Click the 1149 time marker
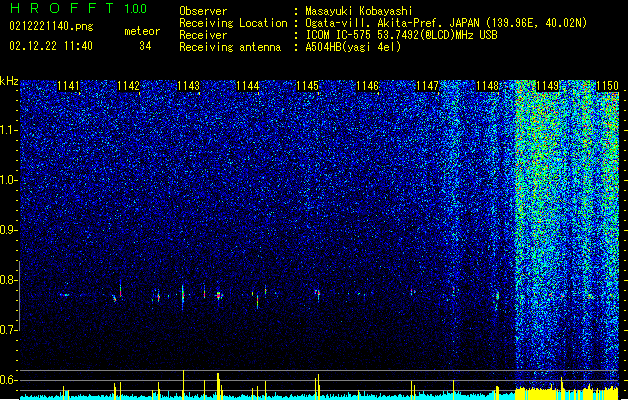The image size is (629, 400). click(547, 86)
